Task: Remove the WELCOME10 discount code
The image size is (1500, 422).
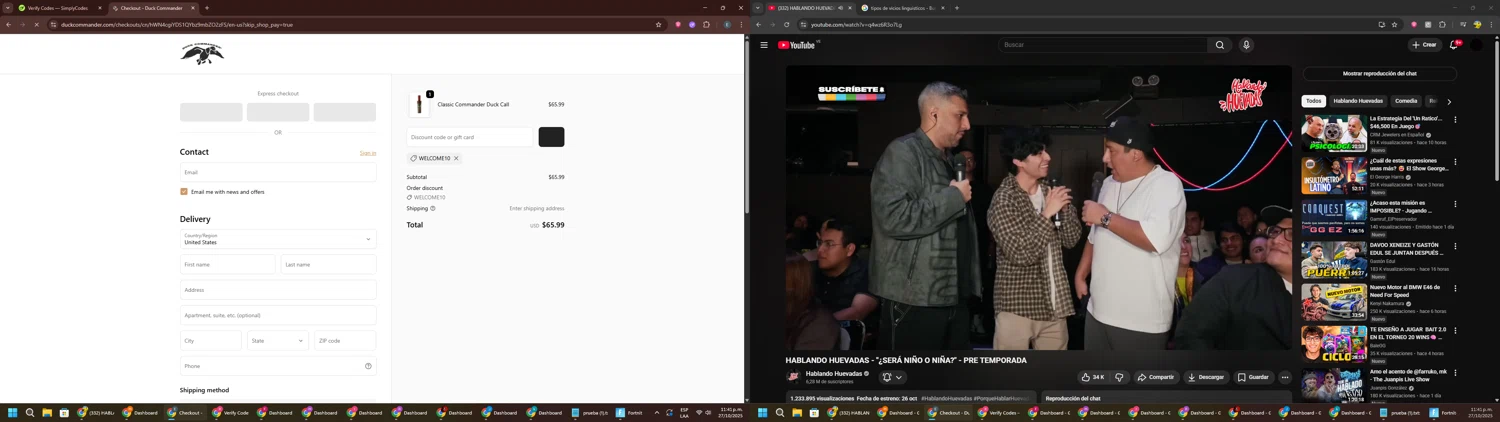Action: tap(456, 158)
